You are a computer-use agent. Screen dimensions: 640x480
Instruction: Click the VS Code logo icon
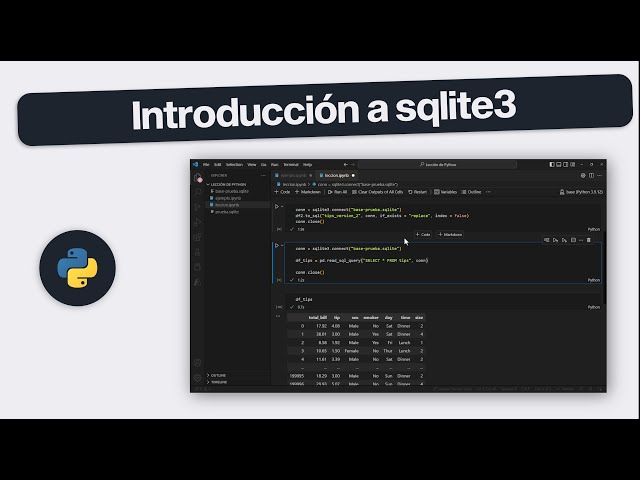pyautogui.click(x=196, y=164)
